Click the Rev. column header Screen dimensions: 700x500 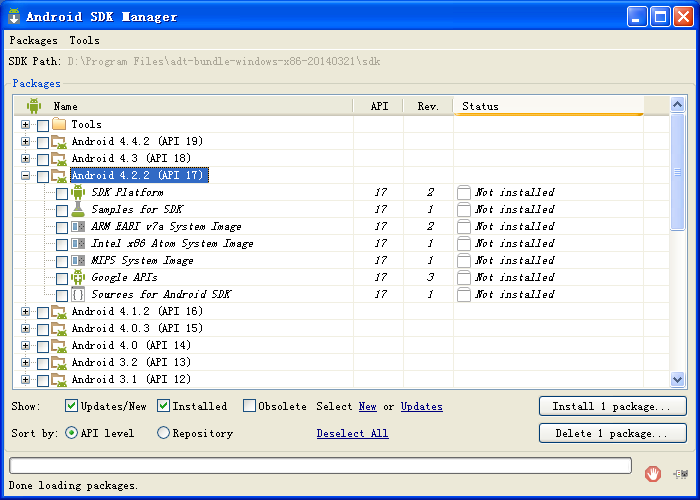[x=428, y=106]
